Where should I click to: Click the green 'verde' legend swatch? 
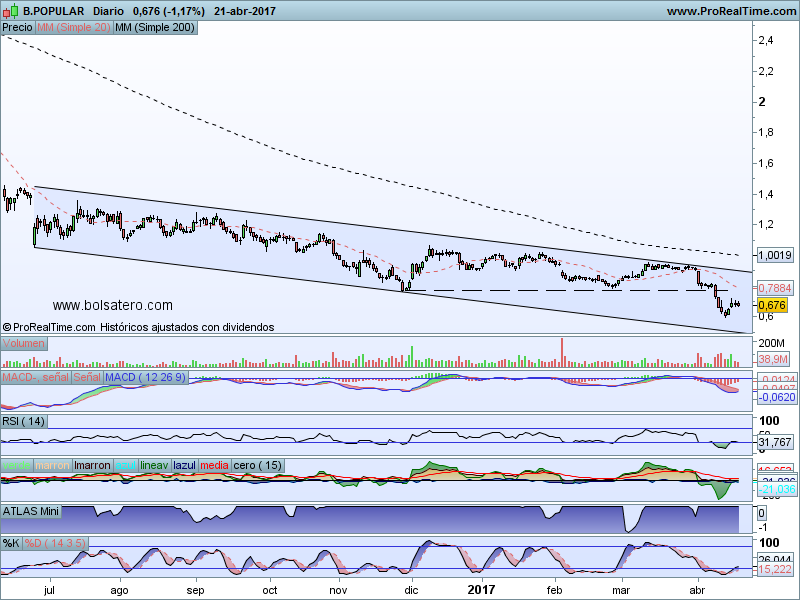point(17,466)
